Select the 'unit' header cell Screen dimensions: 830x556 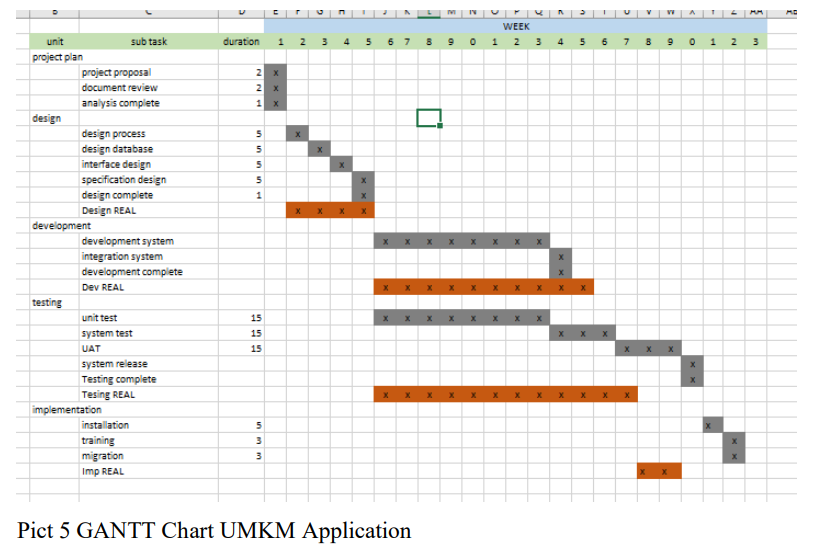[55, 41]
